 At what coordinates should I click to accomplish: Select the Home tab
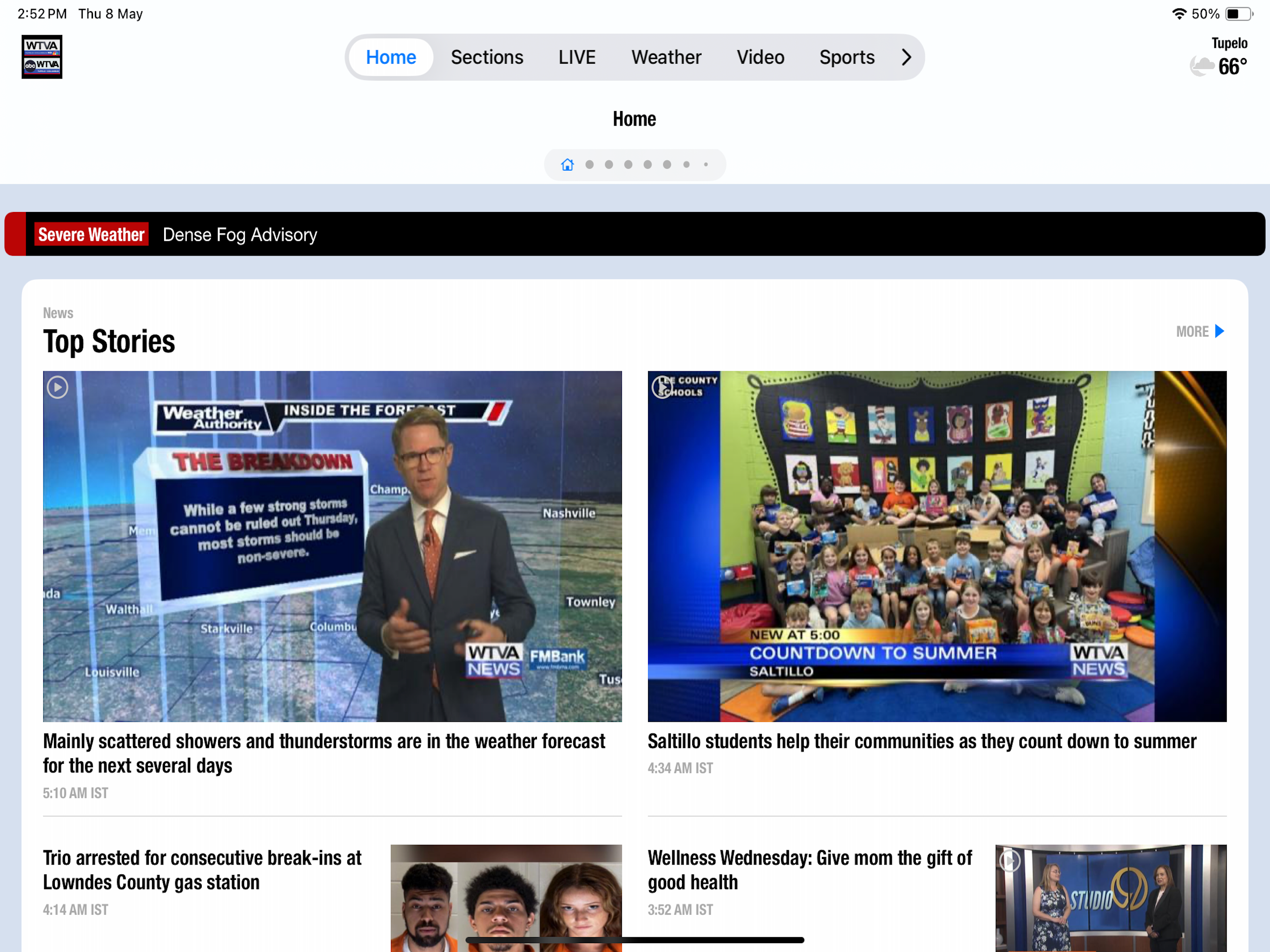pos(391,57)
